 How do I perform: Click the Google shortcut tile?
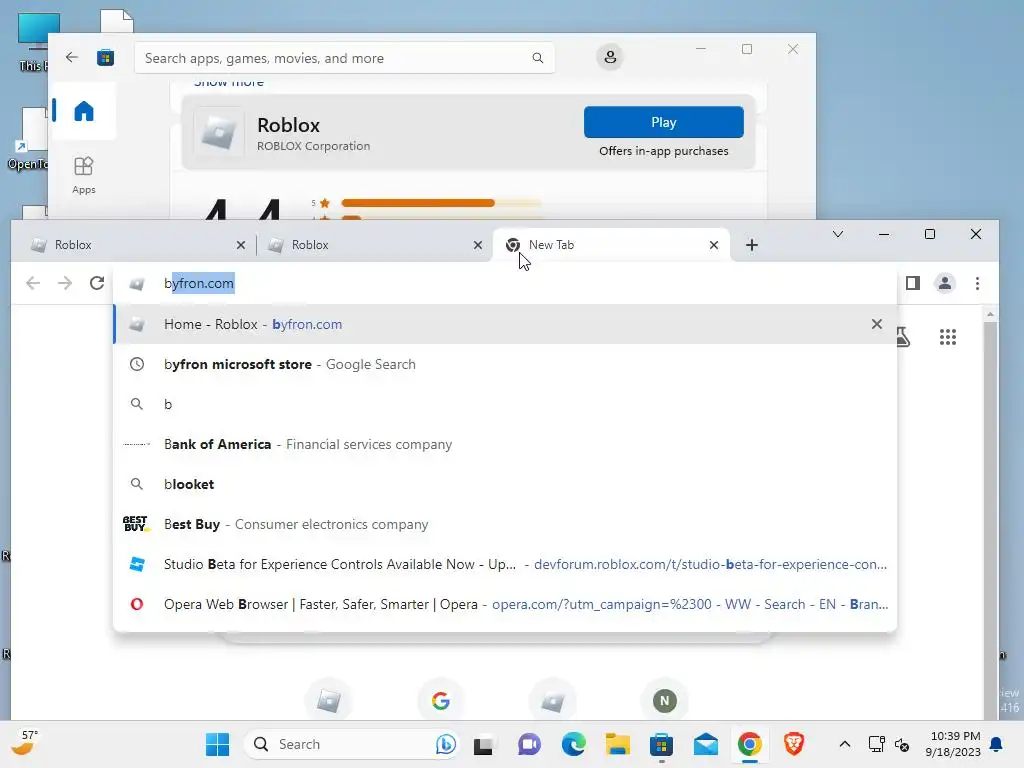(441, 701)
